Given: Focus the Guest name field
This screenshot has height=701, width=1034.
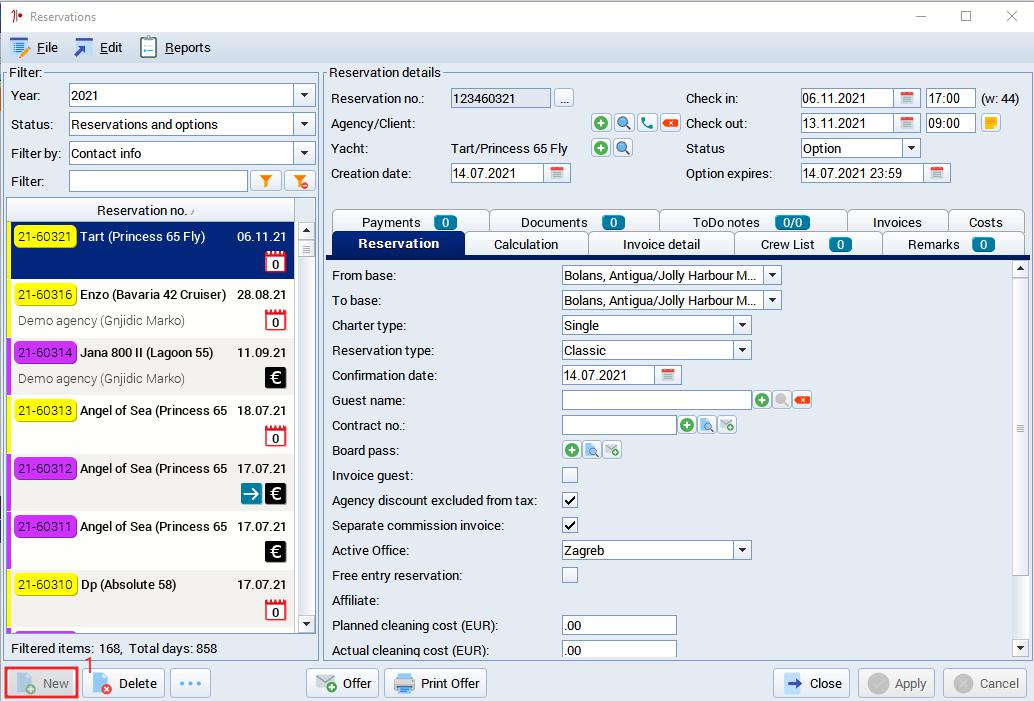Looking at the screenshot, I should (656, 400).
